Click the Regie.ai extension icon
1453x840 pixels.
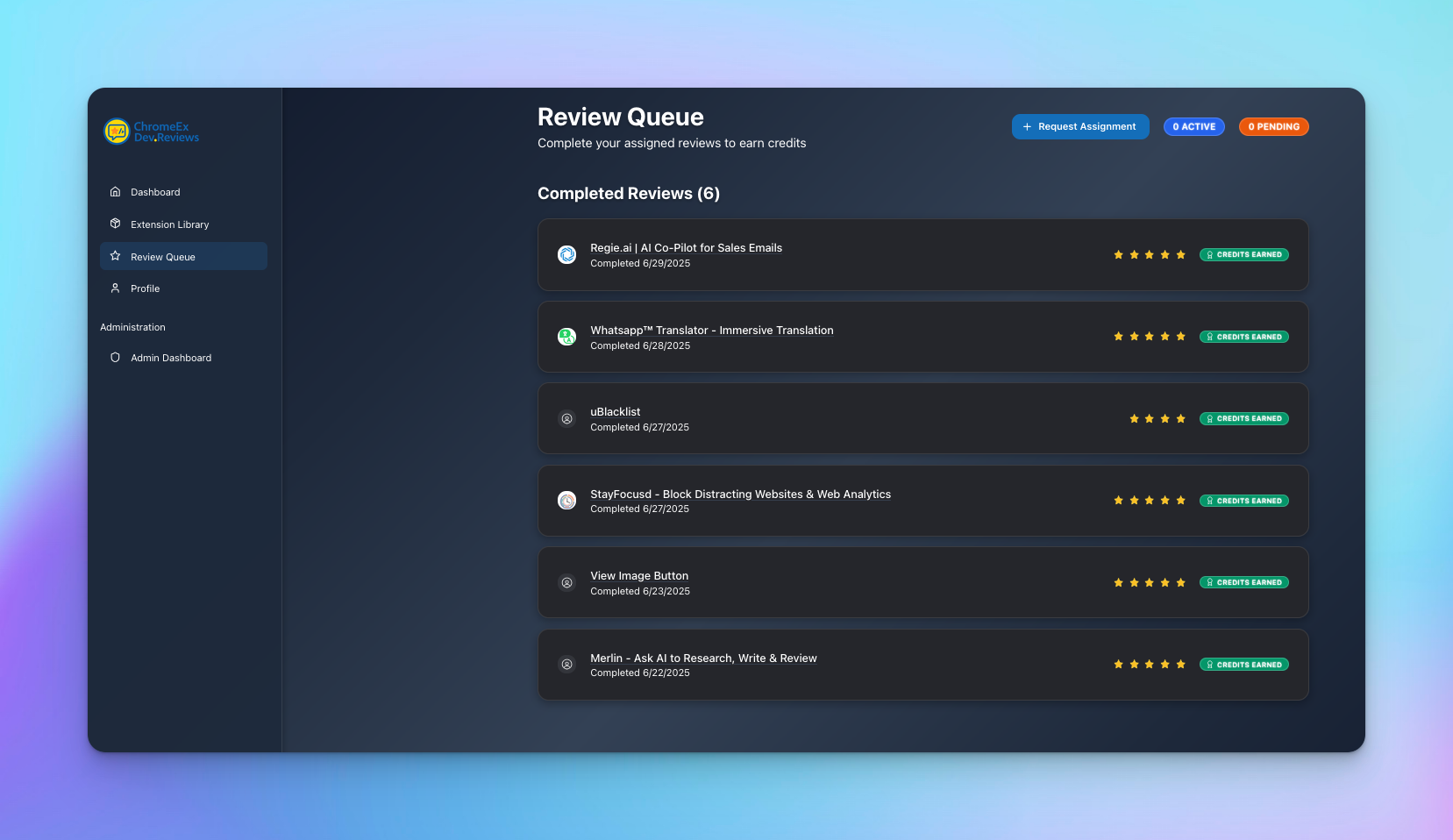coord(567,255)
